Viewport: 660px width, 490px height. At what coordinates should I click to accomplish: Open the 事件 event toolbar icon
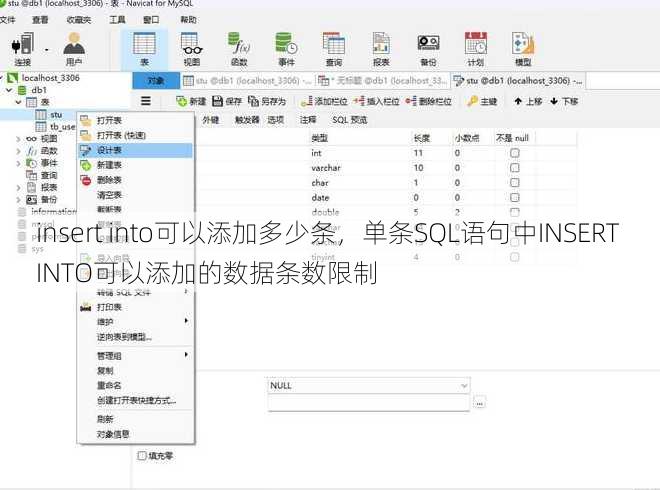click(287, 49)
